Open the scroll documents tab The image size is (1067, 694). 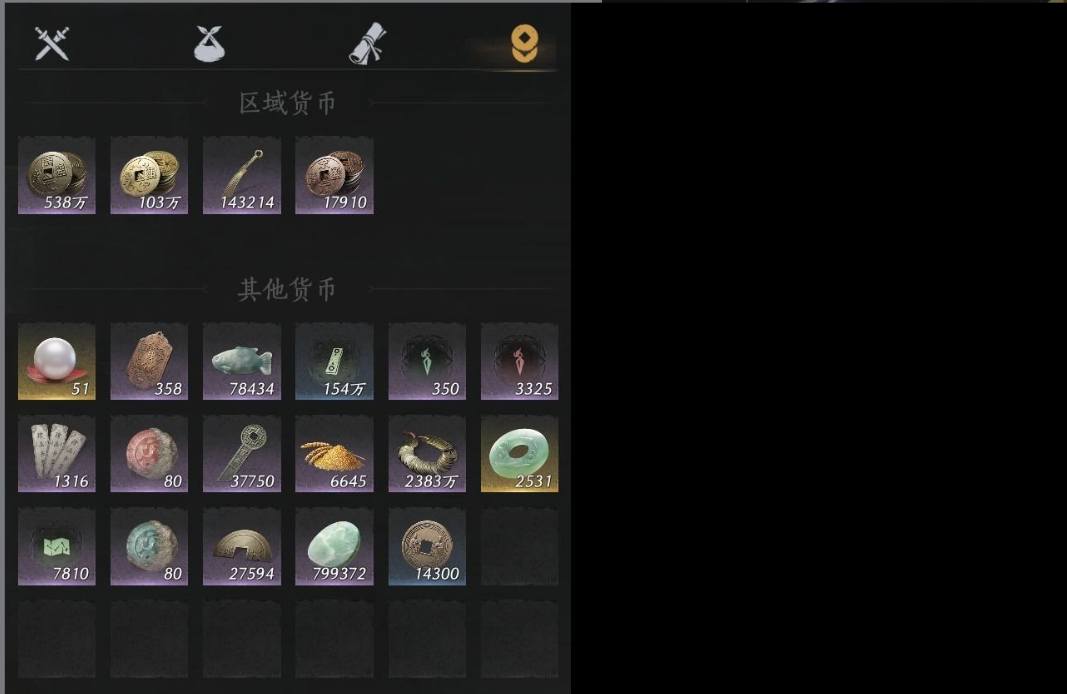(x=367, y=44)
